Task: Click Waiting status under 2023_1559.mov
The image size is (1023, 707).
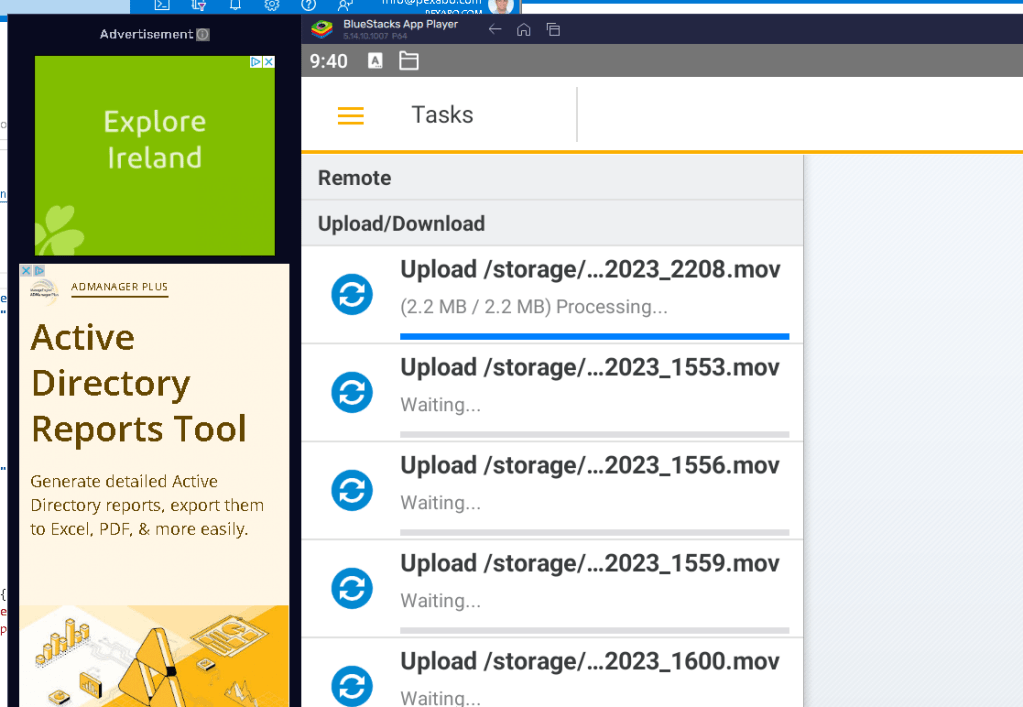Action: pos(440,600)
